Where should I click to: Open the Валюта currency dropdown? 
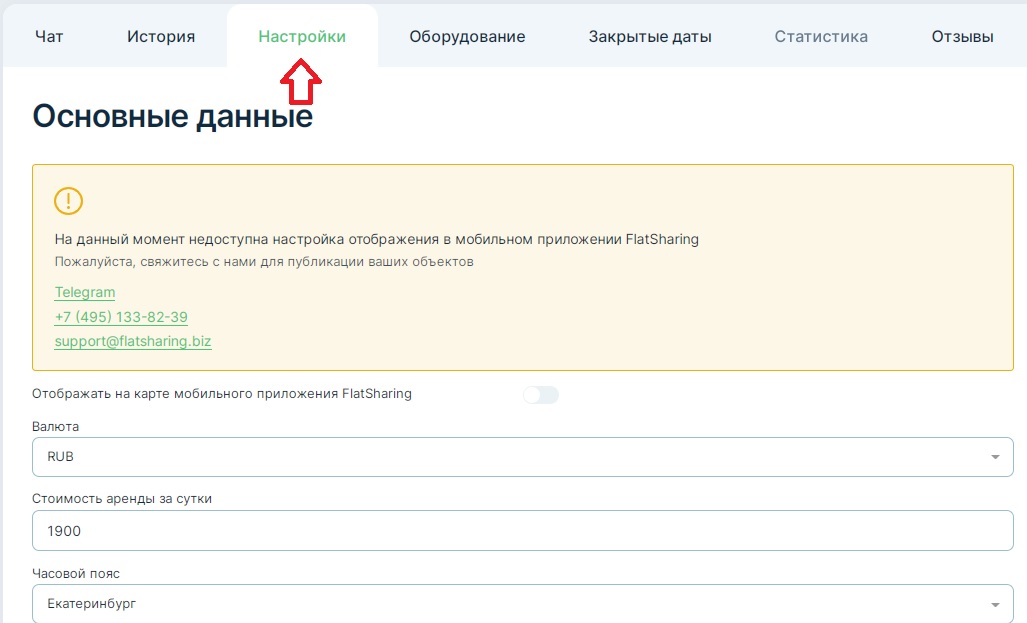tap(522, 457)
